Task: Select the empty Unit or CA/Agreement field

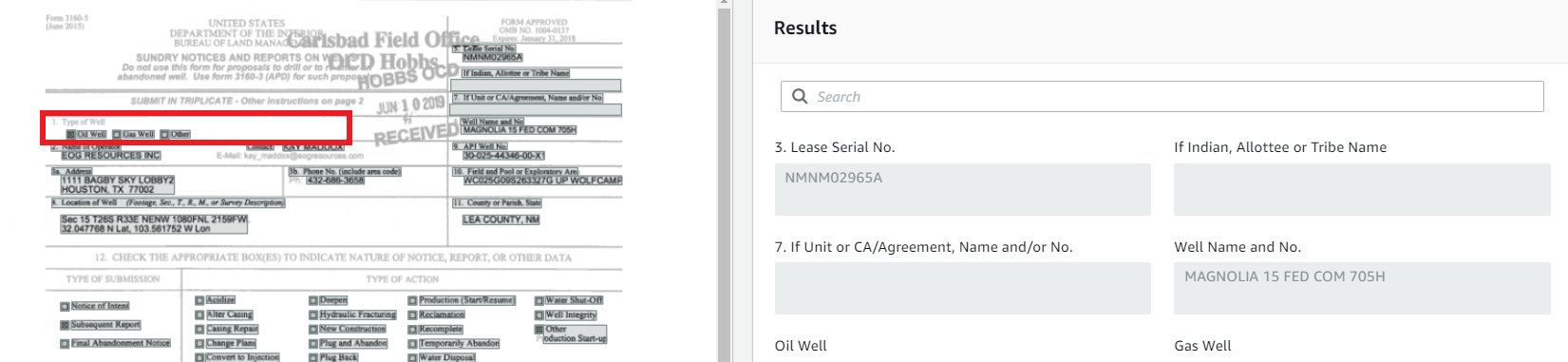Action: 962,288
